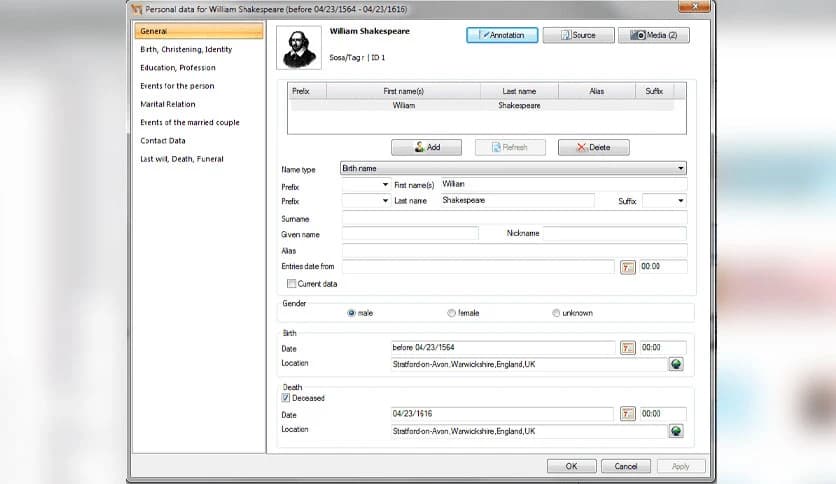The image size is (836, 484).
Task: Expand last-name Prefix dropdown
Action: pos(385,201)
